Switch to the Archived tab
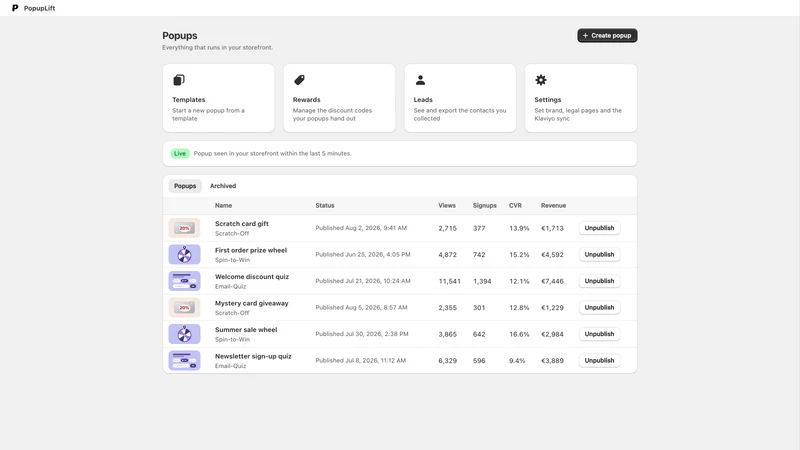The width and height of the screenshot is (800, 450). tap(223, 186)
